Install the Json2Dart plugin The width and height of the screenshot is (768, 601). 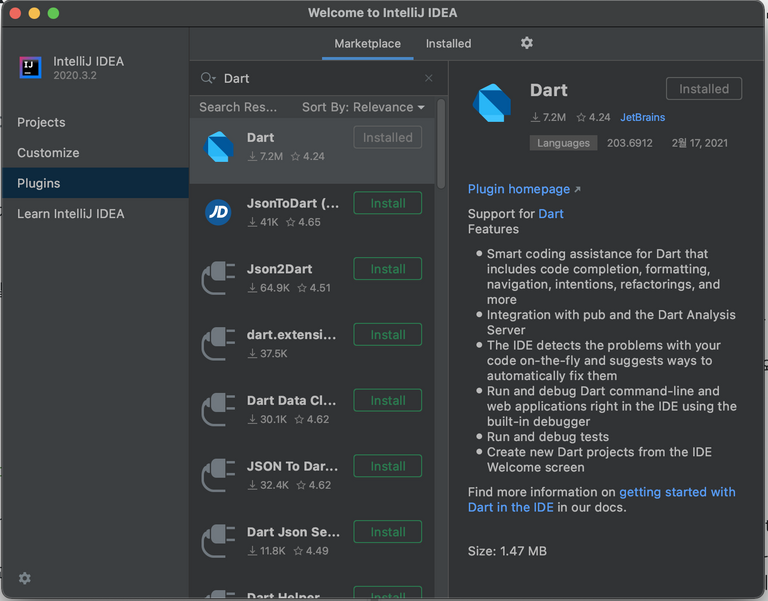click(x=387, y=269)
